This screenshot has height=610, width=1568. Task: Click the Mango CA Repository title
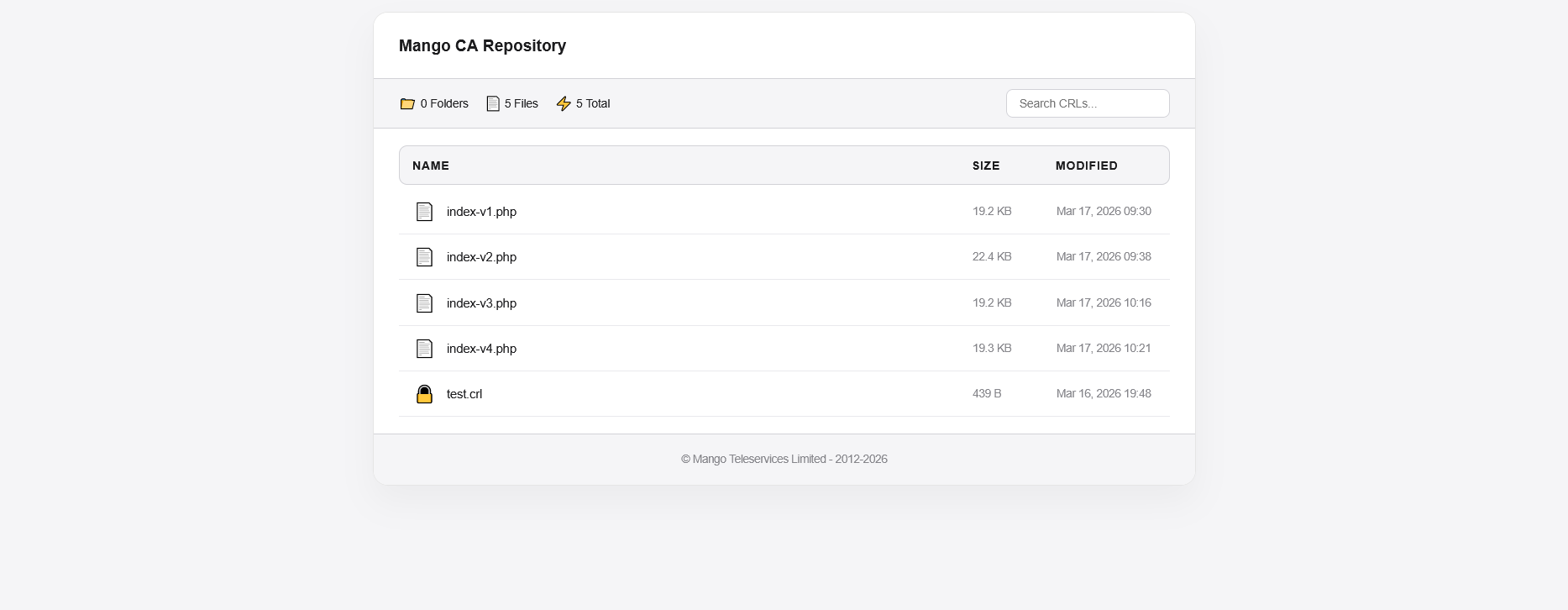(482, 46)
